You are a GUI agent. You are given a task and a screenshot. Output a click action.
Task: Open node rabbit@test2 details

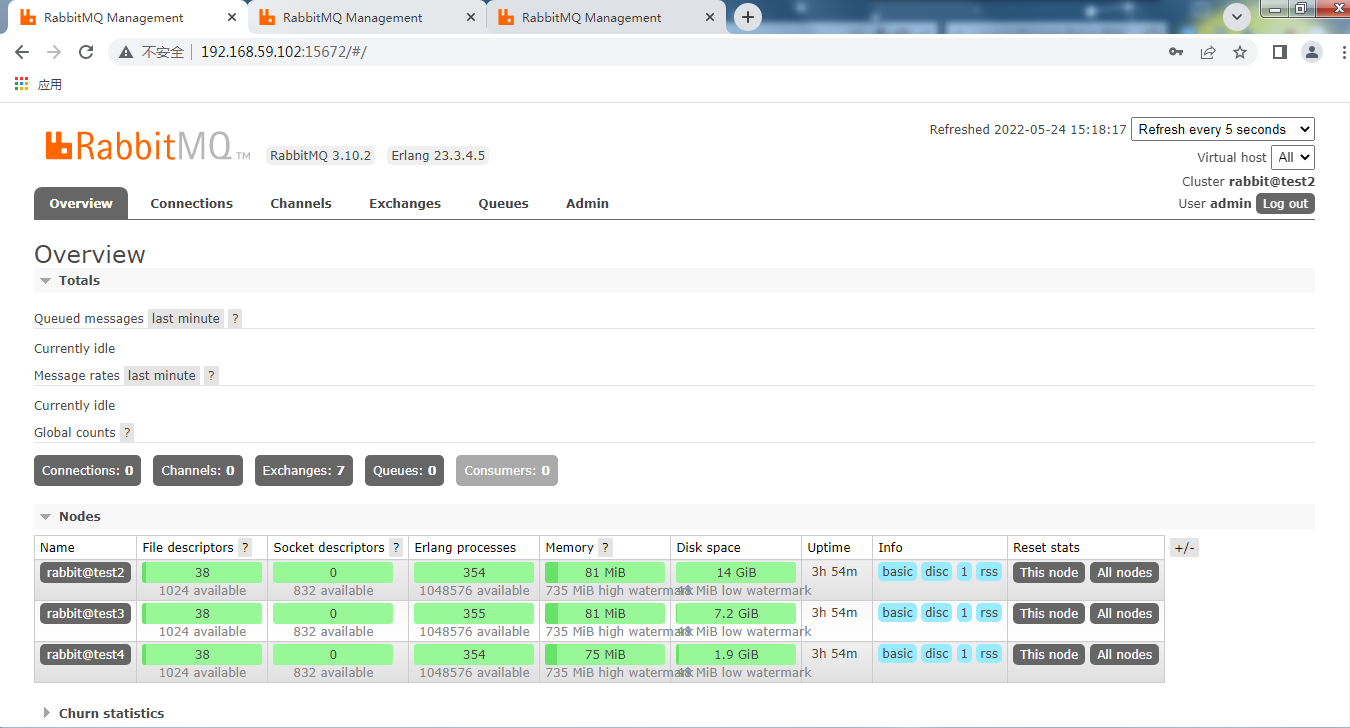[86, 572]
